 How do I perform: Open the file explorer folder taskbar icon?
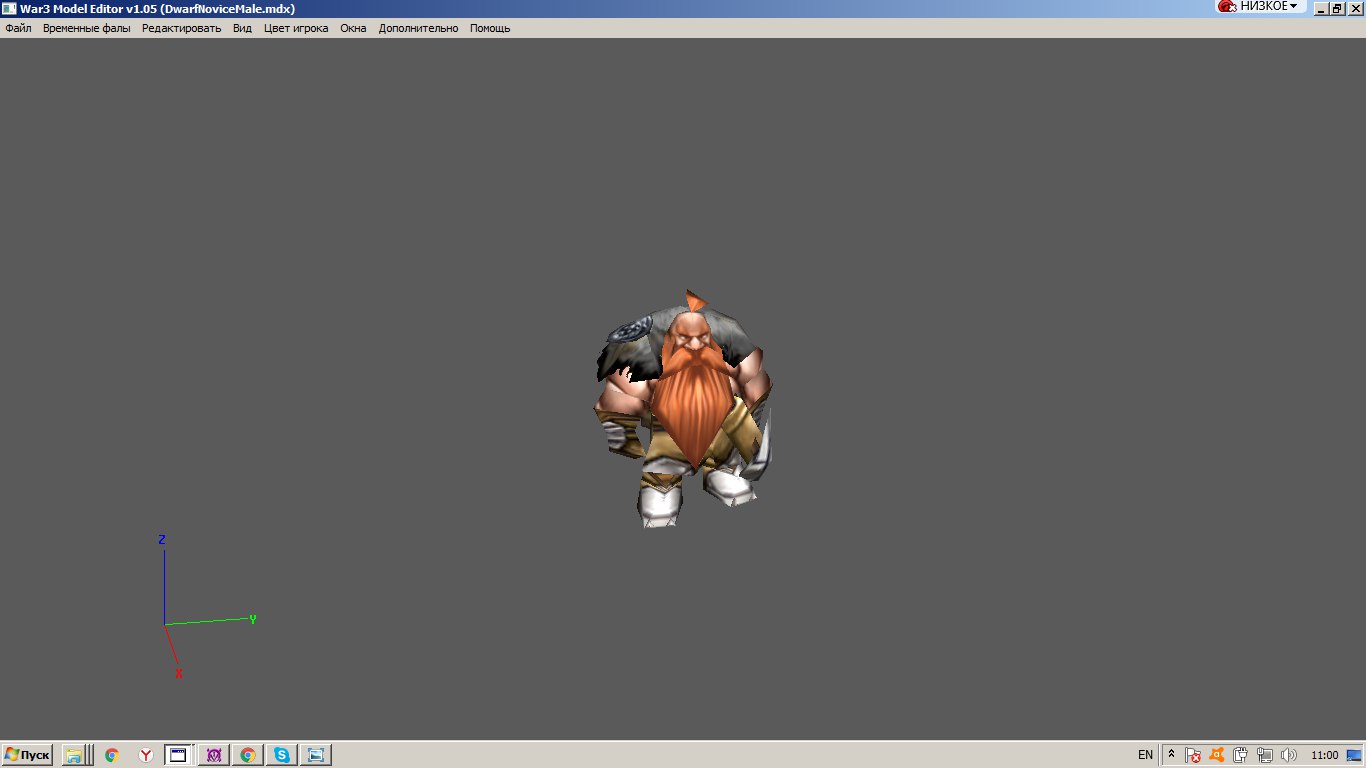(x=74, y=755)
